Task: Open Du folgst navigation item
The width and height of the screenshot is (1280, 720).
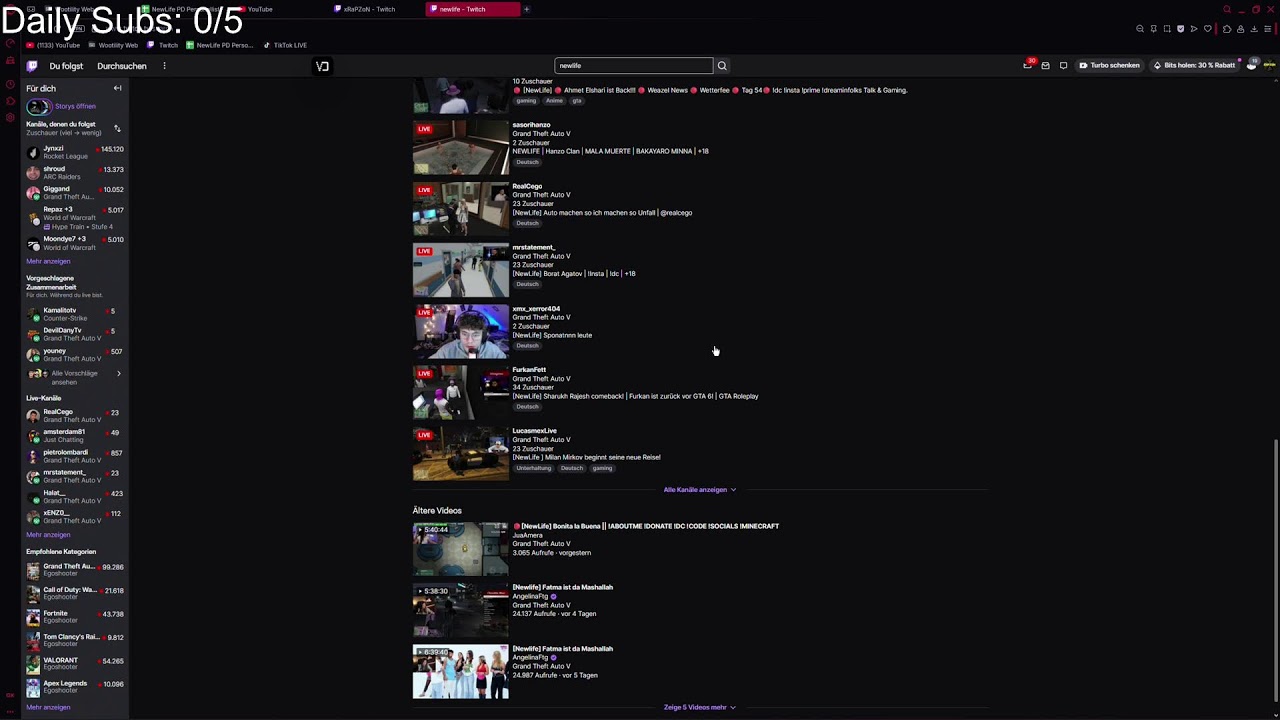Action: (x=66, y=66)
